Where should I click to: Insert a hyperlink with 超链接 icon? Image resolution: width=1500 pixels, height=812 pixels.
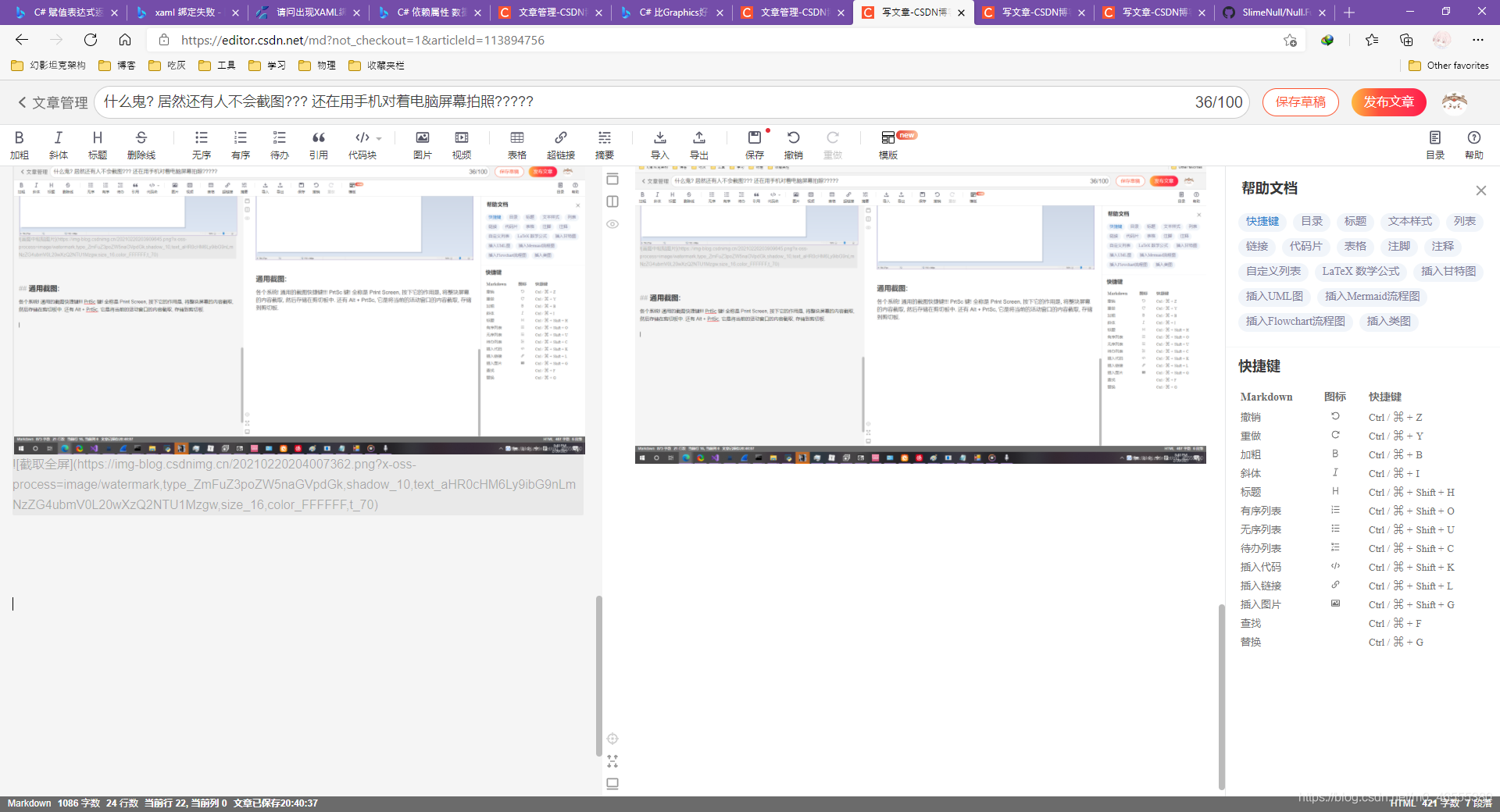point(561,145)
